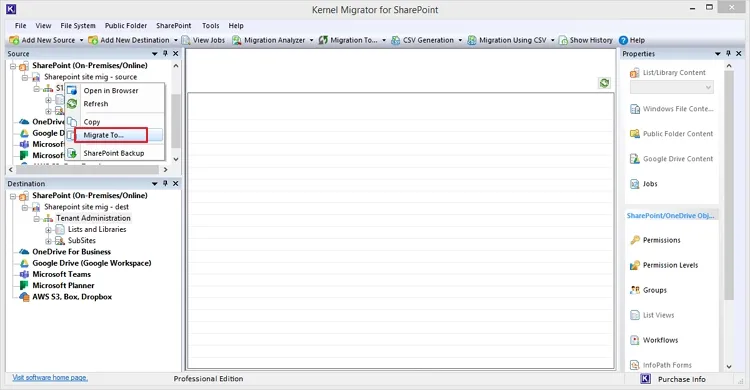Click the Show History toolbar icon

click(563, 40)
